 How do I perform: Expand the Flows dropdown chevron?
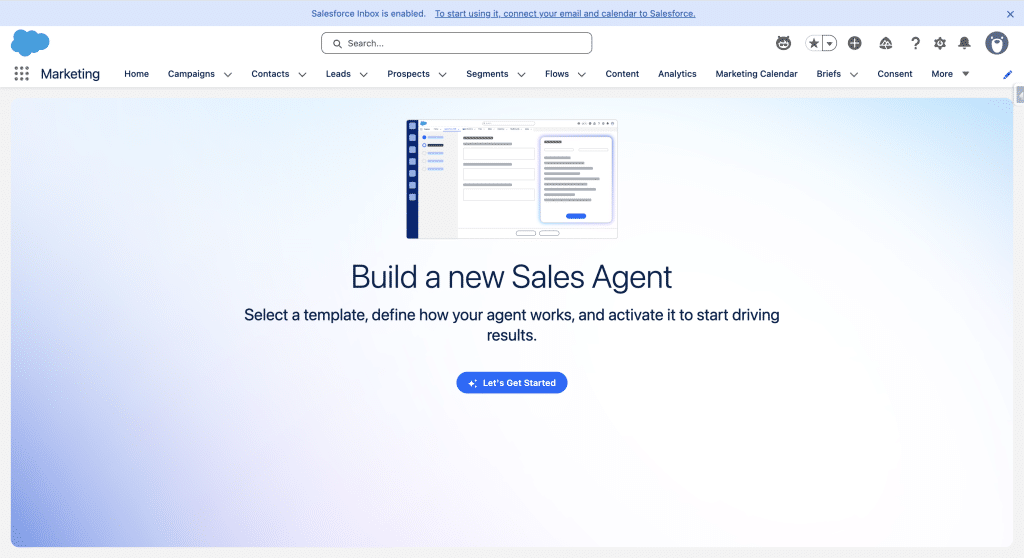pyautogui.click(x=582, y=74)
